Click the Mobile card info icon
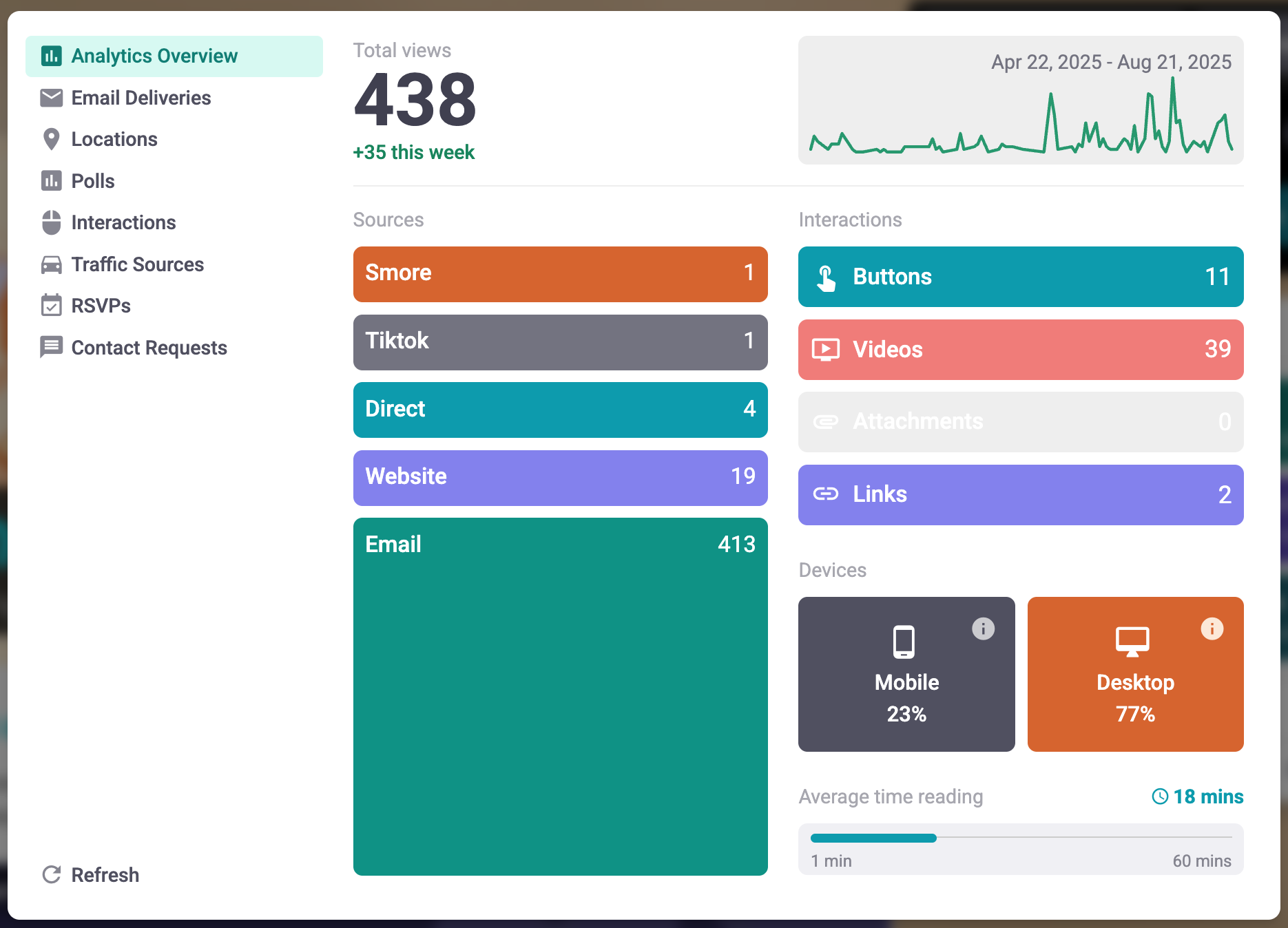Viewport: 1288px width, 928px height. [x=983, y=629]
